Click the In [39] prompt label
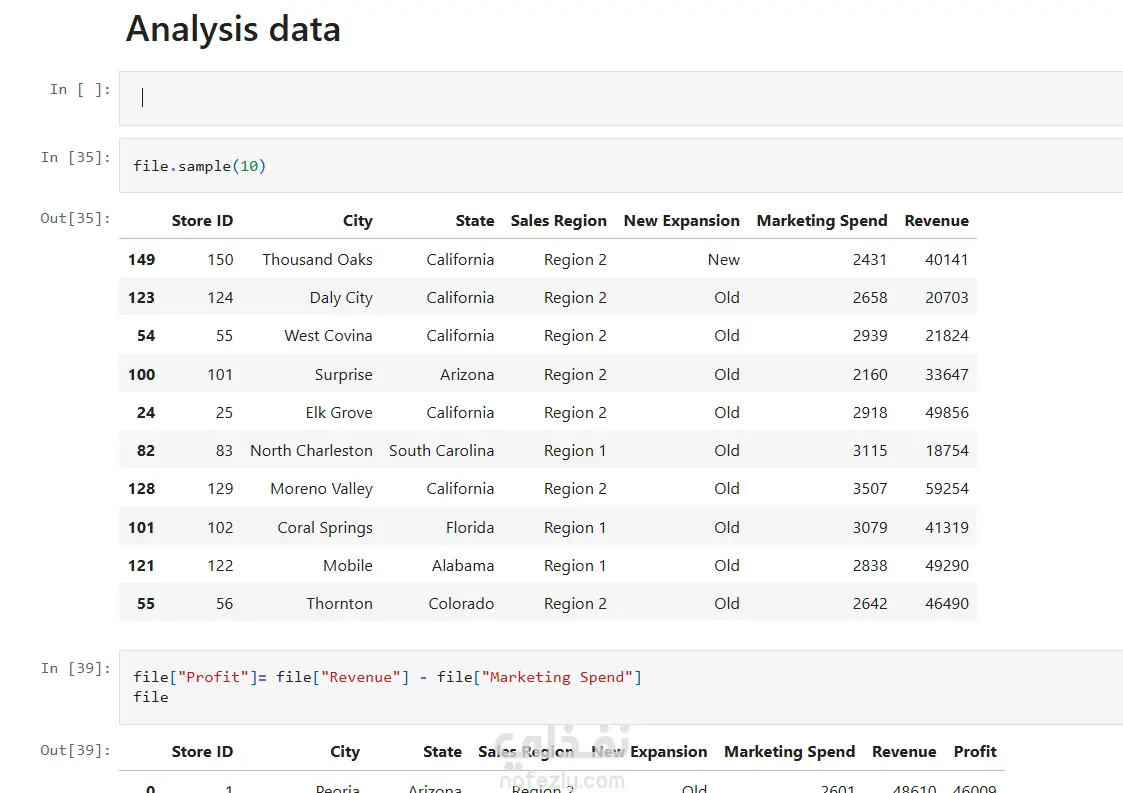 pyautogui.click(x=76, y=668)
